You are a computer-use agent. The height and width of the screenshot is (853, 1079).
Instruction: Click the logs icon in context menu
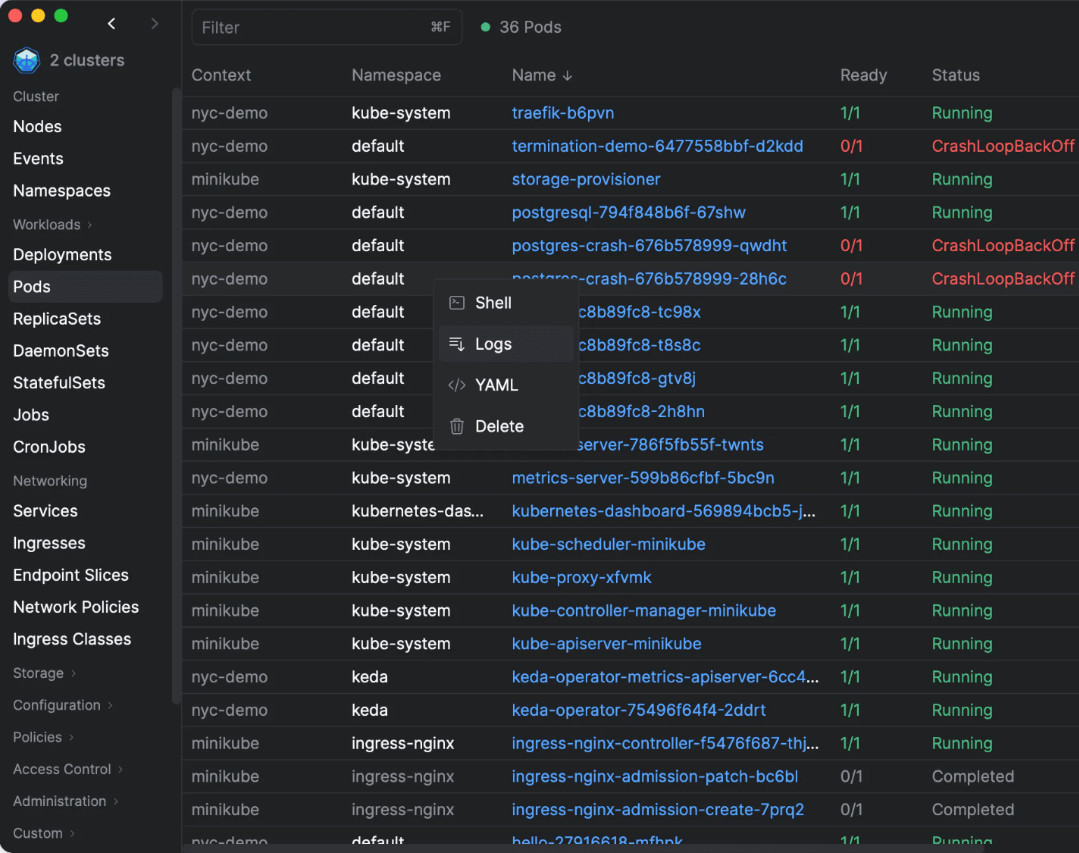point(456,344)
